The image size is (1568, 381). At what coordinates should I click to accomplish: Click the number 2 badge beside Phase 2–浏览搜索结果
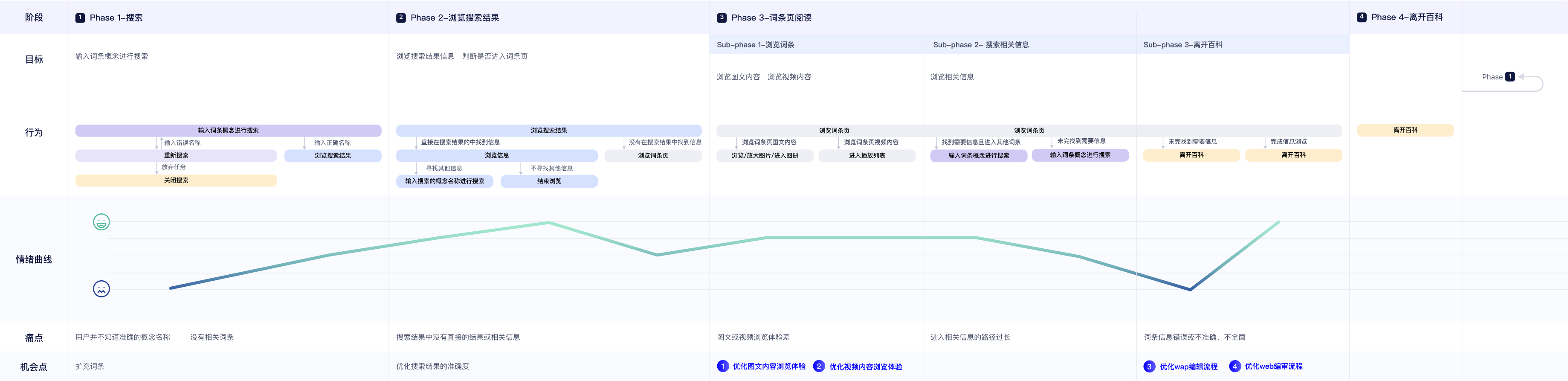[400, 17]
